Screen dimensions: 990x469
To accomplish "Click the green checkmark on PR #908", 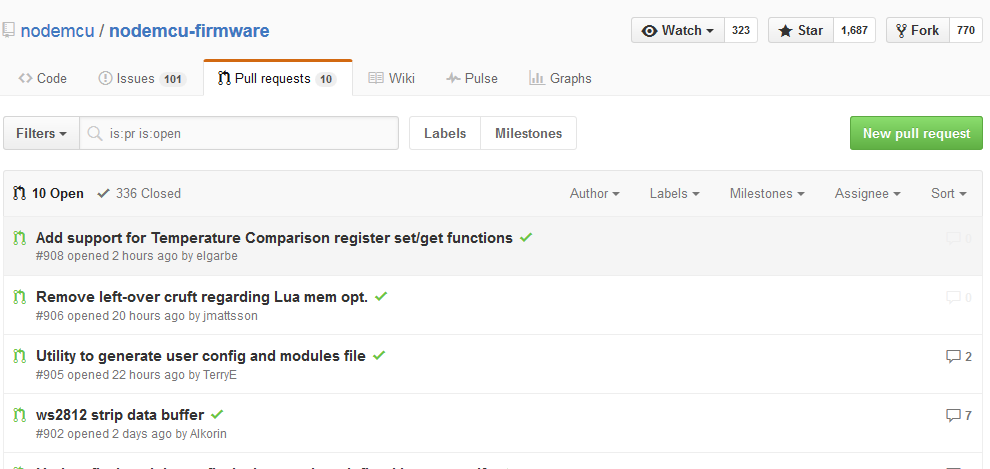I will (526, 237).
